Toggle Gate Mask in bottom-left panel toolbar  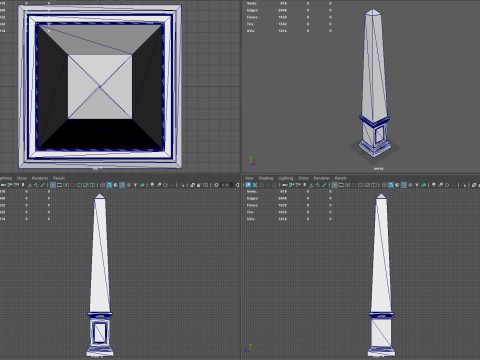tap(72, 185)
